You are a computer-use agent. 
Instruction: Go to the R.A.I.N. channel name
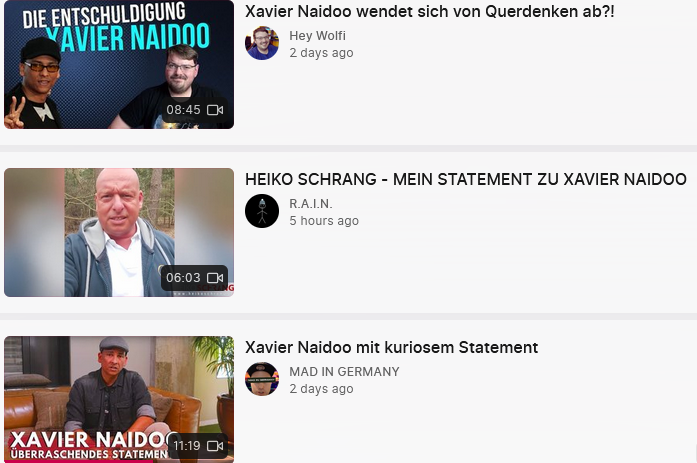pos(311,204)
